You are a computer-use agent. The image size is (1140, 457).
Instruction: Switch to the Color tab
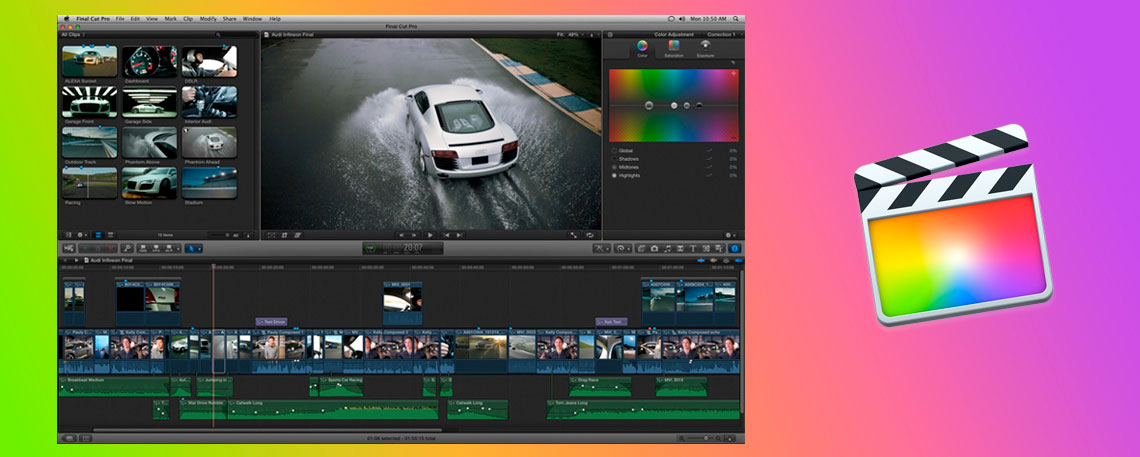pos(642,49)
